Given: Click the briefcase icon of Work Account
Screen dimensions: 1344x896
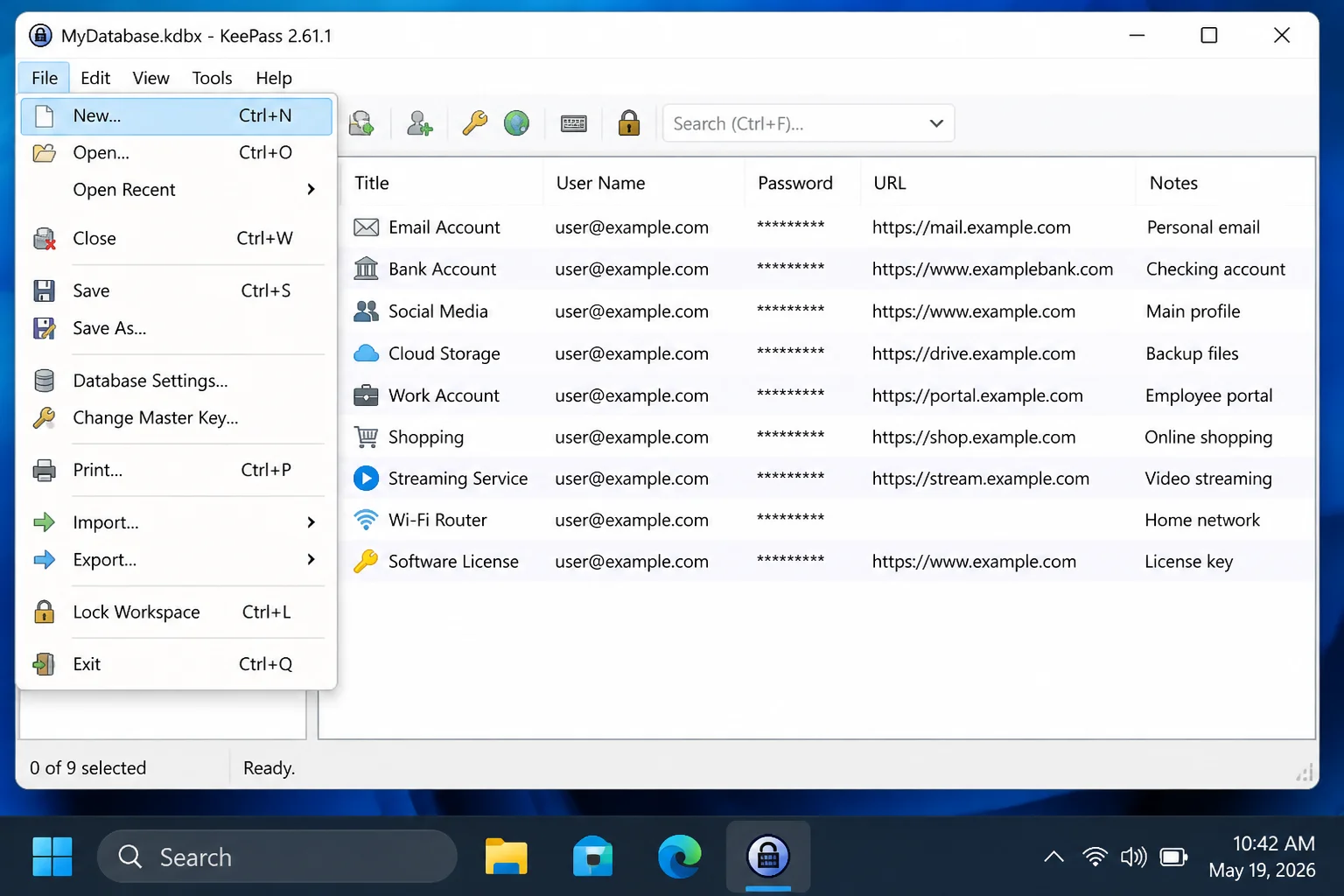Looking at the screenshot, I should coord(366,395).
